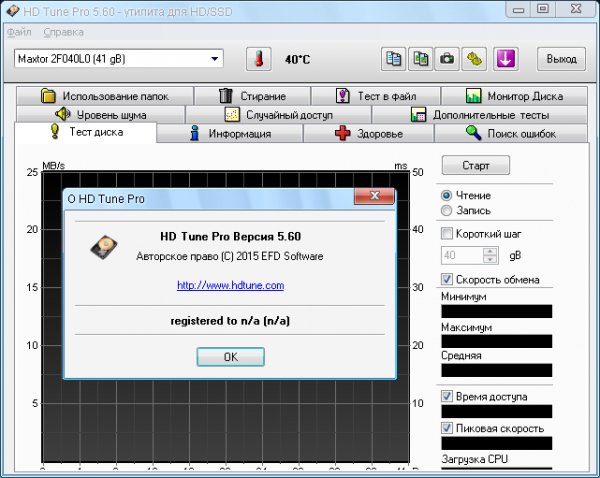This screenshot has width=600, height=478.
Task: Switch to the Использование папок tab
Action: pyautogui.click(x=105, y=96)
